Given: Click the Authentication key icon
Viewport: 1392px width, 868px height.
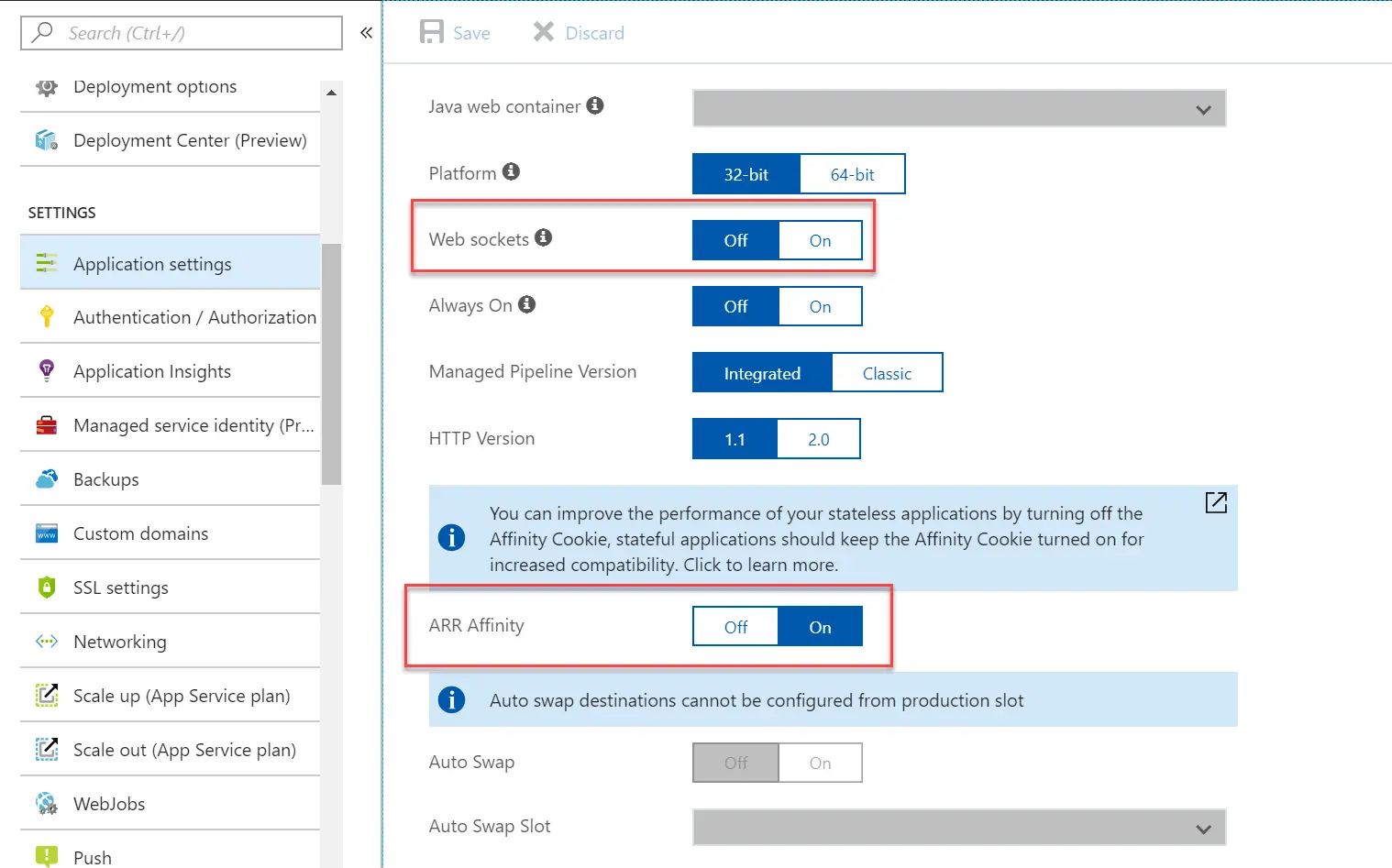Looking at the screenshot, I should pos(46,317).
